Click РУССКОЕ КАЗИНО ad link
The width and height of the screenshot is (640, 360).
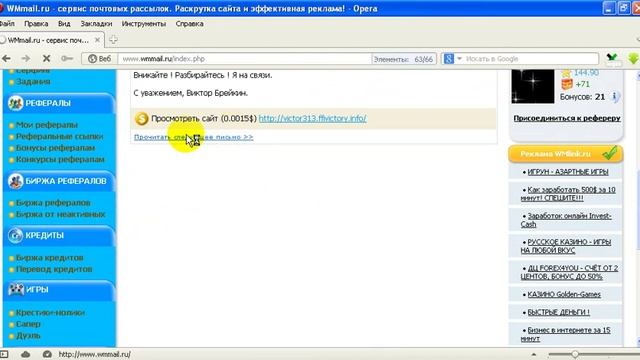point(566,246)
